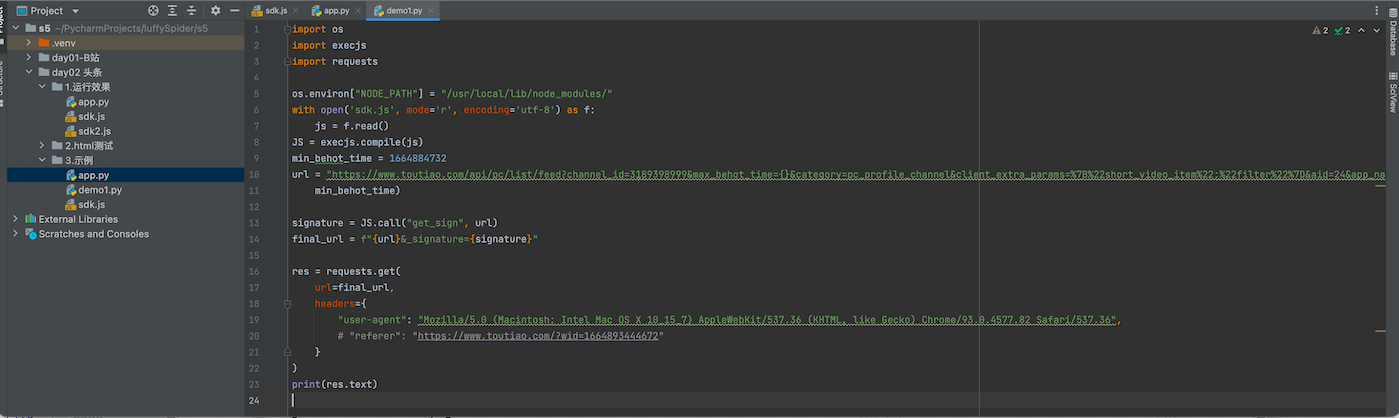Go to previous highlighted error arrow
Screen dimensions: 1399x418
tap(1360, 31)
